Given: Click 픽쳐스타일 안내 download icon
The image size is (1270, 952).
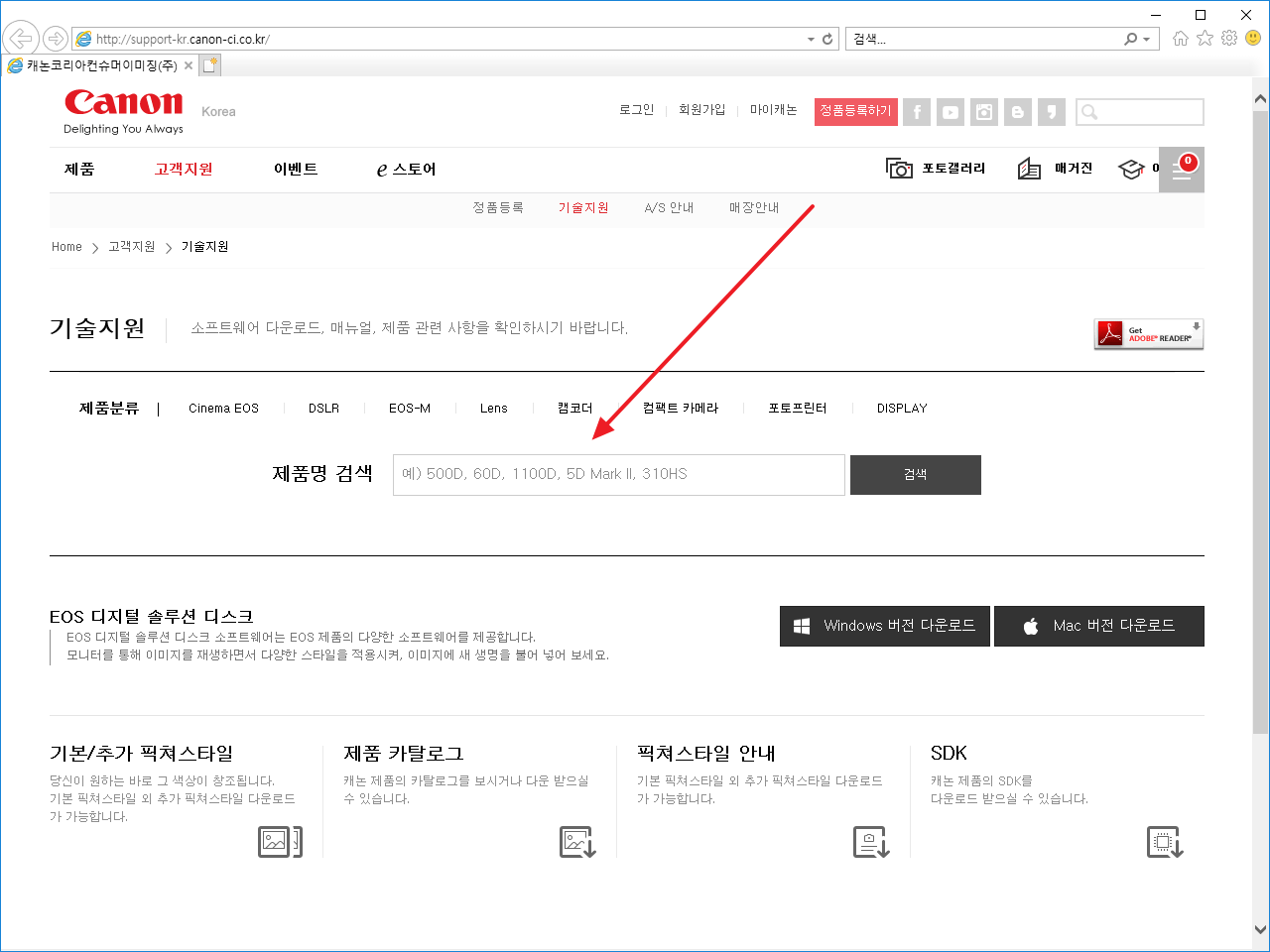Looking at the screenshot, I should click(871, 842).
